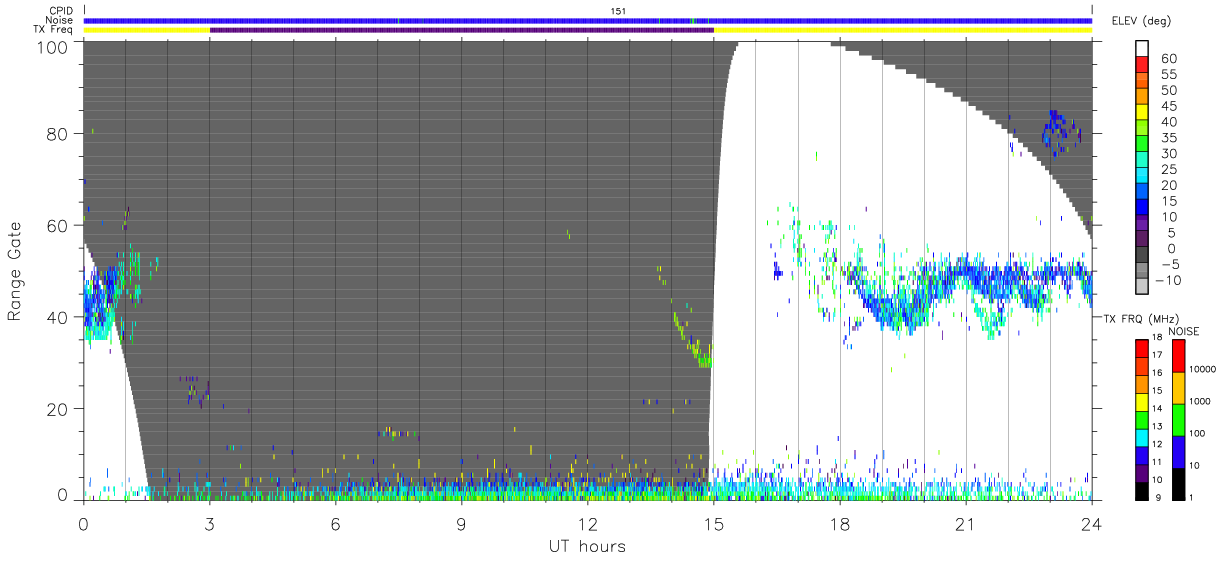The image size is (1228, 567).
Task: Click the yellow segment of TX FRQ colorbar
Action: (x=1143, y=402)
